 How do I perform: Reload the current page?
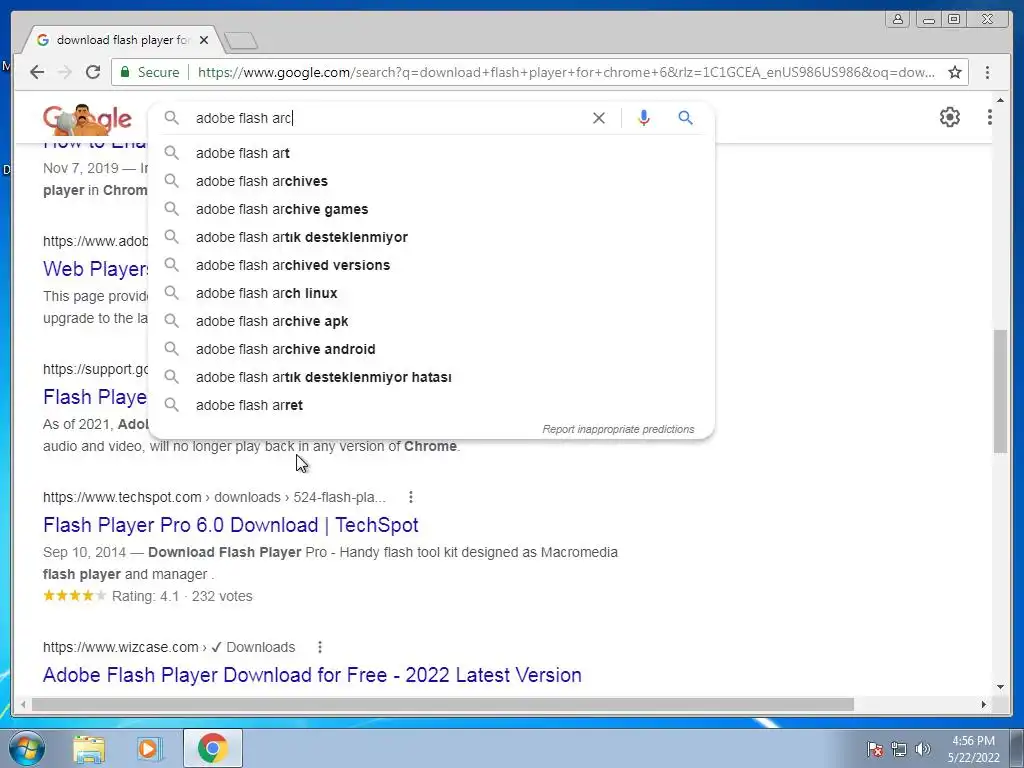tap(93, 72)
